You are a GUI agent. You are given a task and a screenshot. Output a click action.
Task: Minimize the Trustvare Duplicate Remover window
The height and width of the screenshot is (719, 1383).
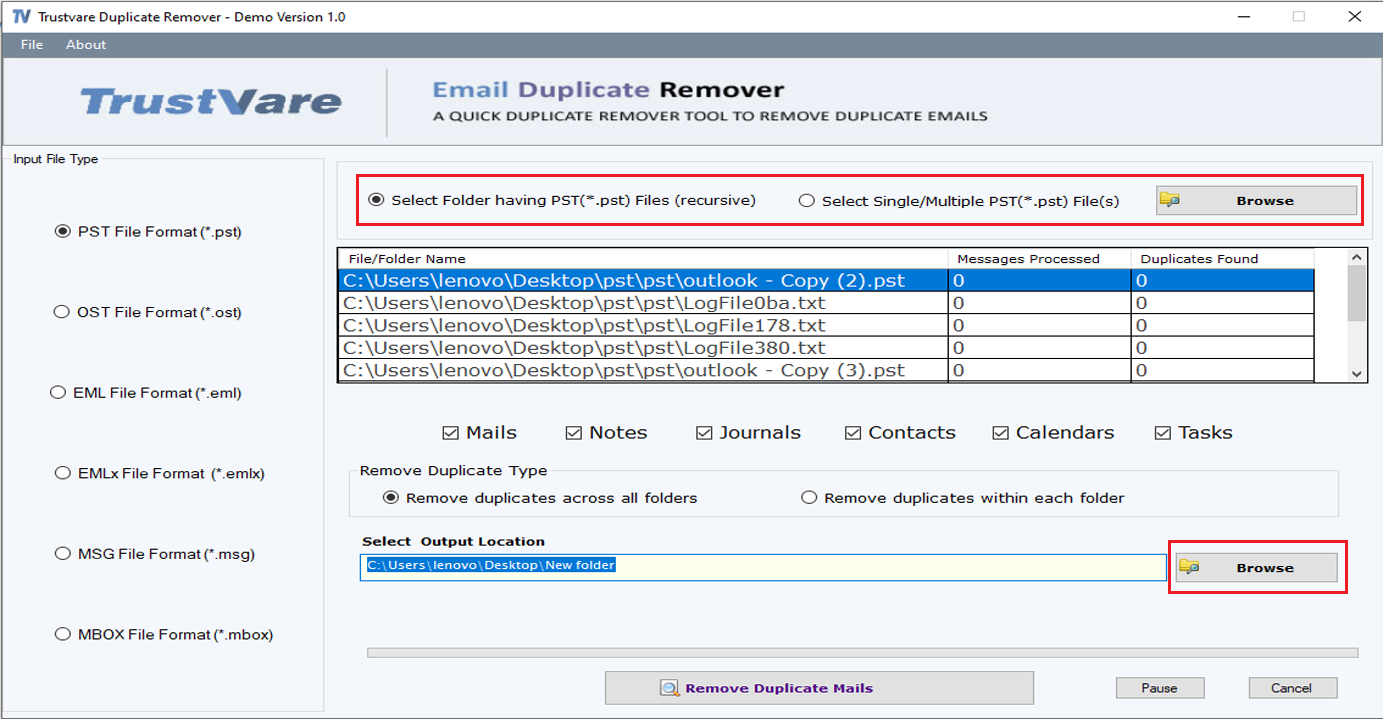[1242, 17]
